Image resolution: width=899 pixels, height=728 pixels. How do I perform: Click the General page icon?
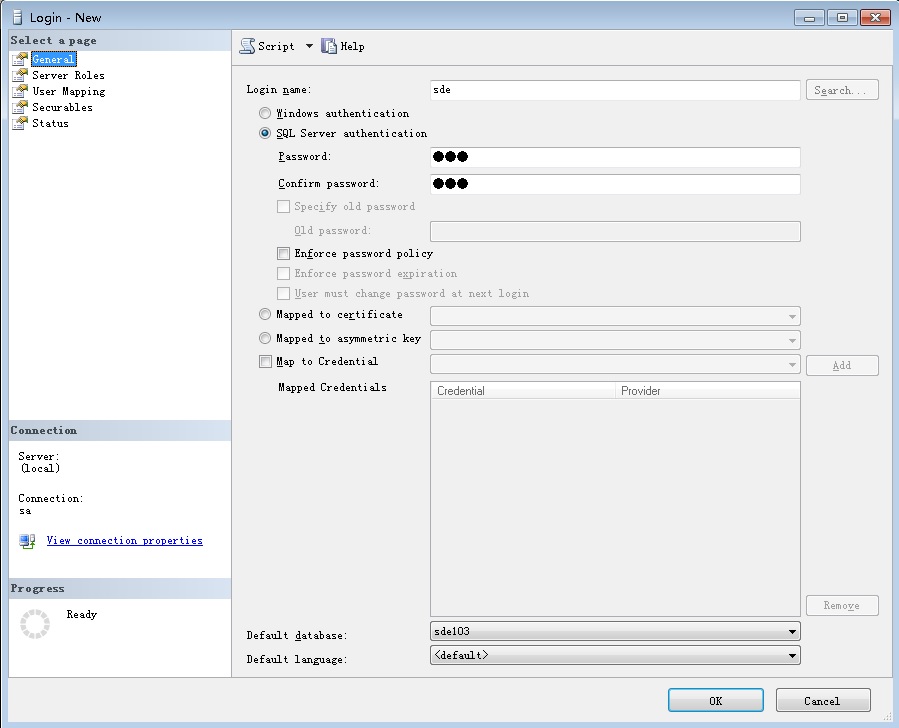pyautogui.click(x=20, y=58)
